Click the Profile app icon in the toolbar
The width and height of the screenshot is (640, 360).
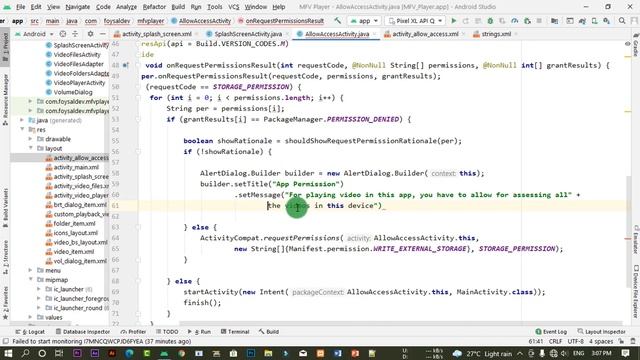[515, 20]
